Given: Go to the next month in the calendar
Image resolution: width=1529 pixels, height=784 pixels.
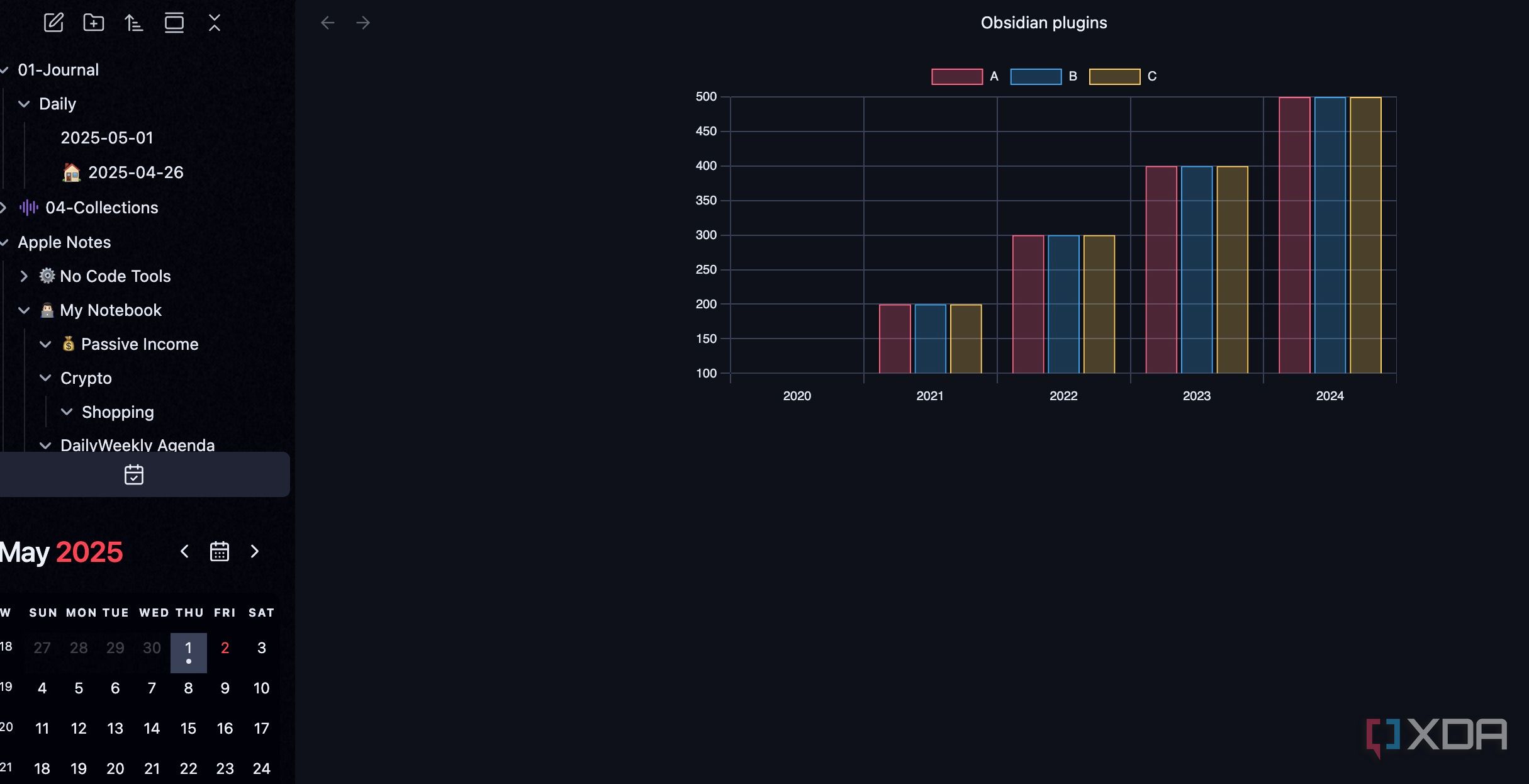Looking at the screenshot, I should tap(254, 551).
